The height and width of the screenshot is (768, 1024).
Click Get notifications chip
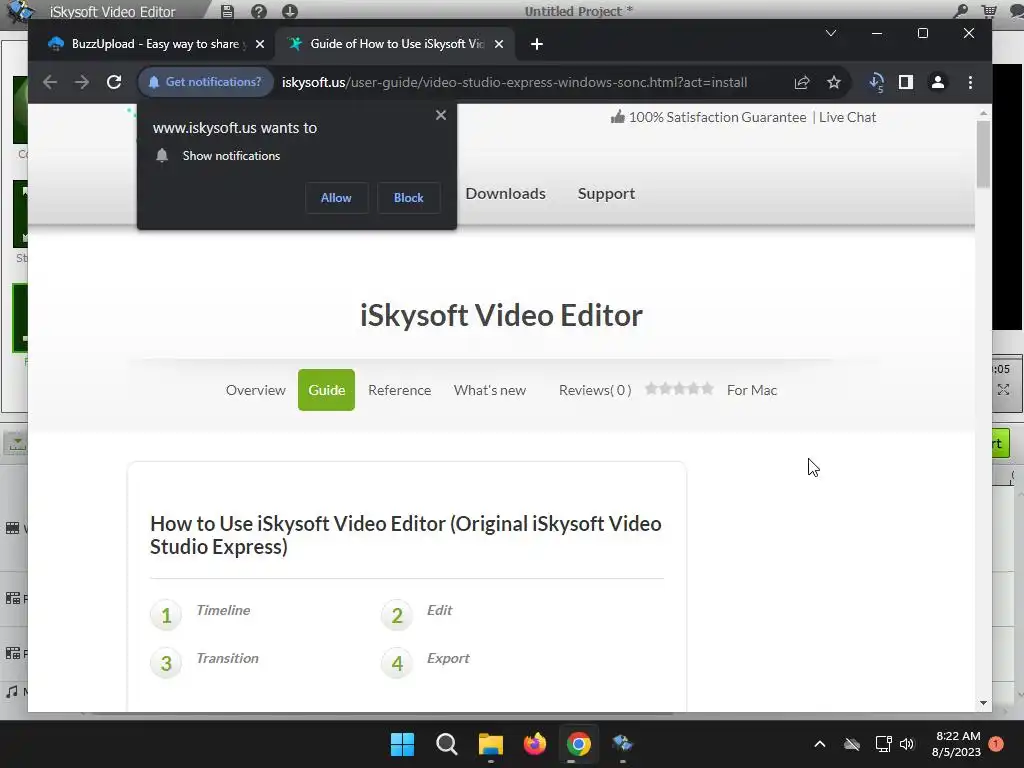pyautogui.click(x=206, y=82)
